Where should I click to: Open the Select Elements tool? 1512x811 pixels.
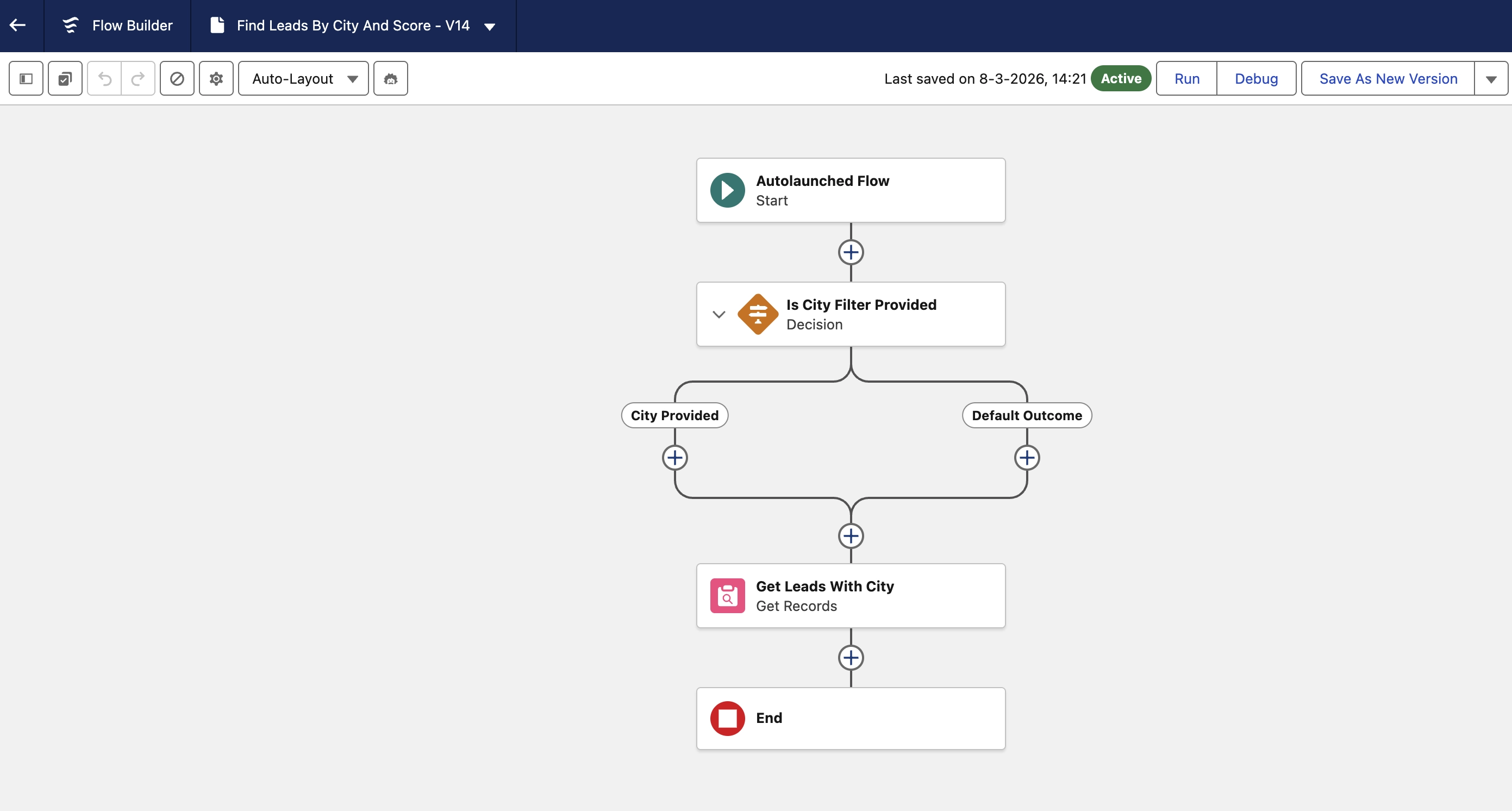click(65, 78)
